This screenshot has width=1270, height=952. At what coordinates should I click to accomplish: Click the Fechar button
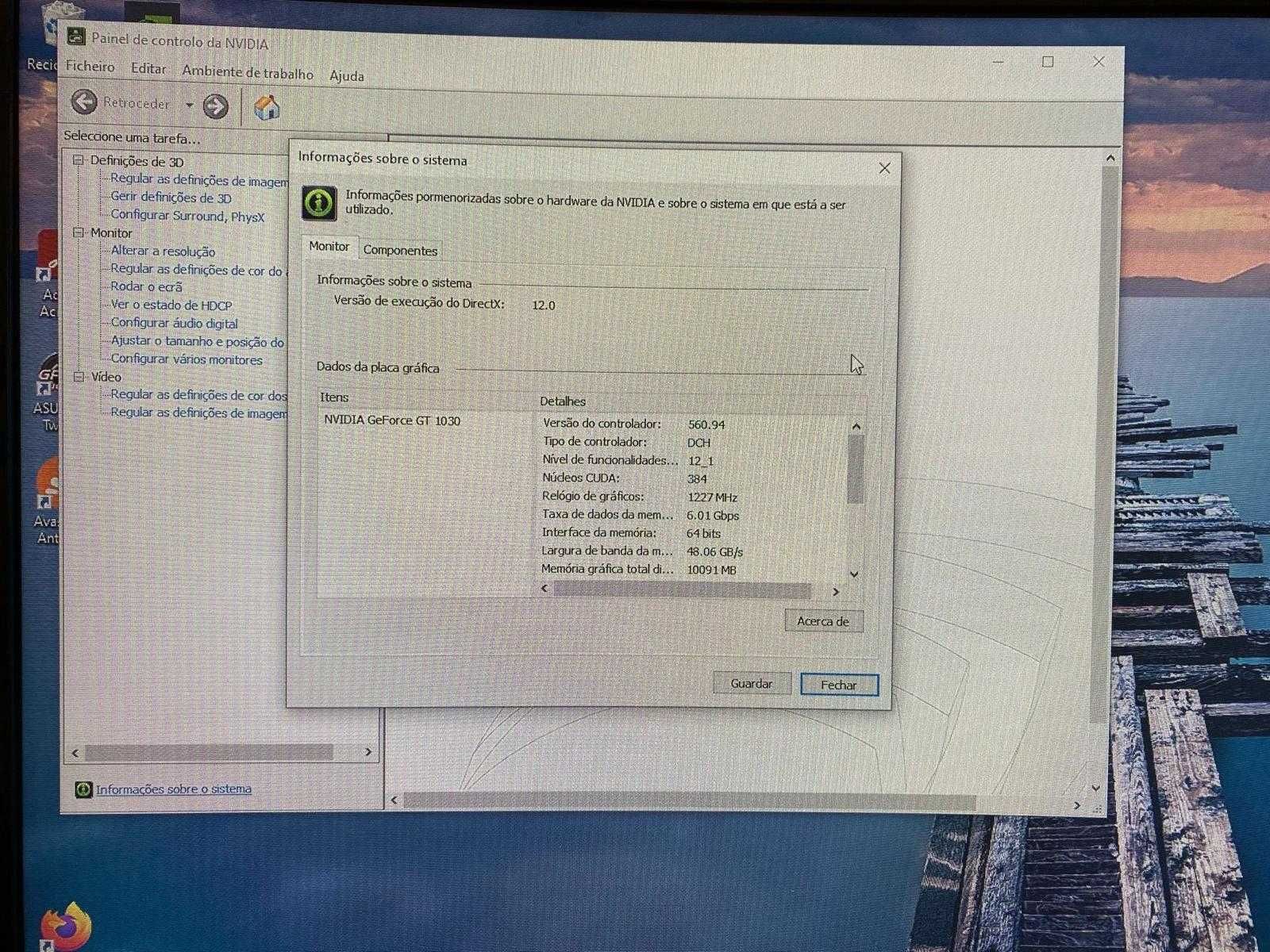coord(839,685)
